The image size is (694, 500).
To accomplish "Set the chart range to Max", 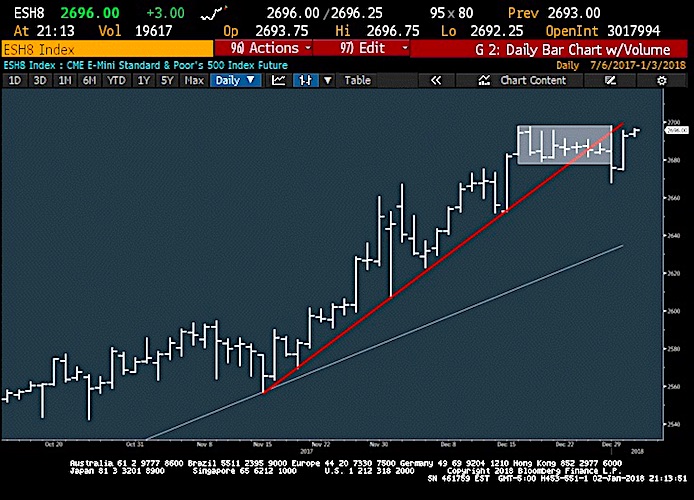I will 194,81.
